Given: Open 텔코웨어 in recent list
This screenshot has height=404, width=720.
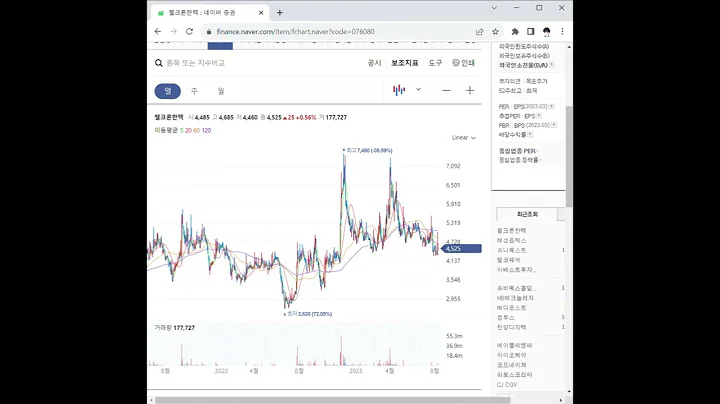Looking at the screenshot, I should point(508,260).
